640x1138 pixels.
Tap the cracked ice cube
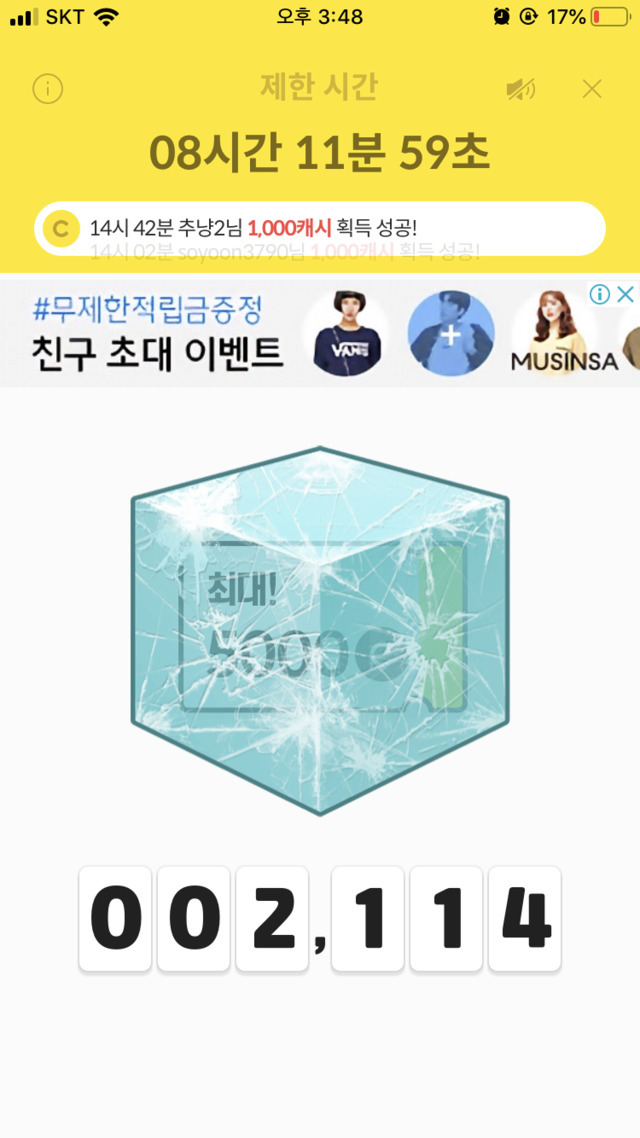(x=320, y=631)
